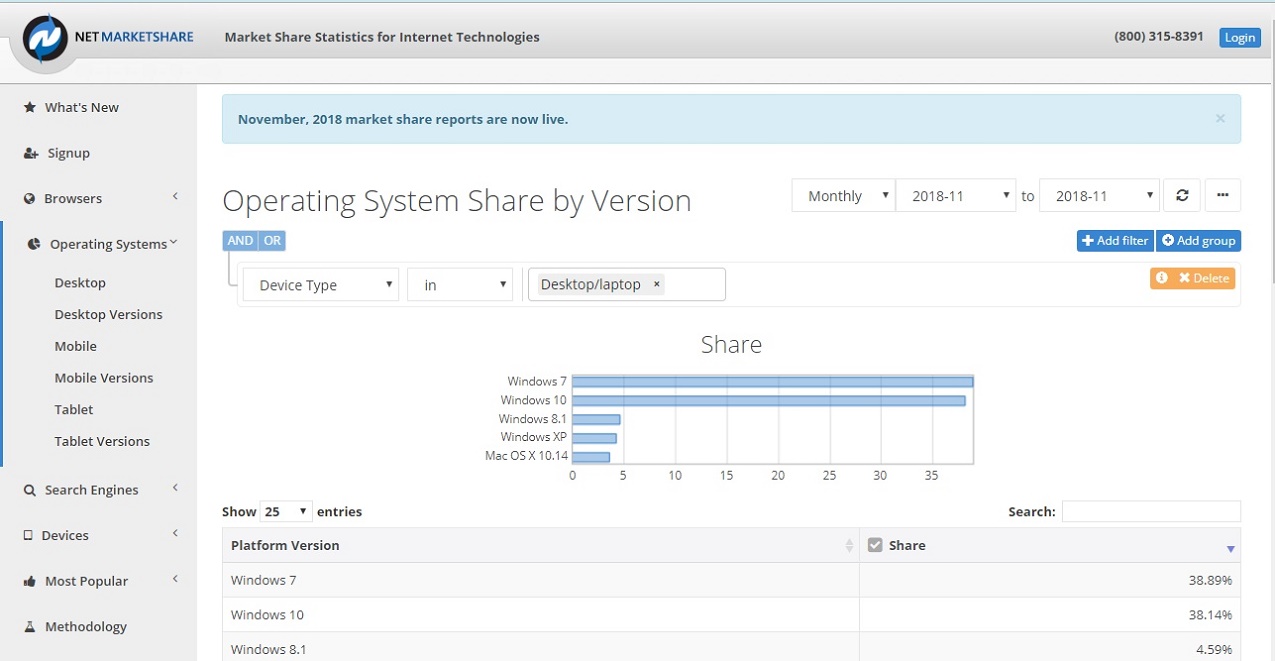1275x661 pixels.
Task: Click the Windows 8.1 table row cell
Action: point(541,647)
